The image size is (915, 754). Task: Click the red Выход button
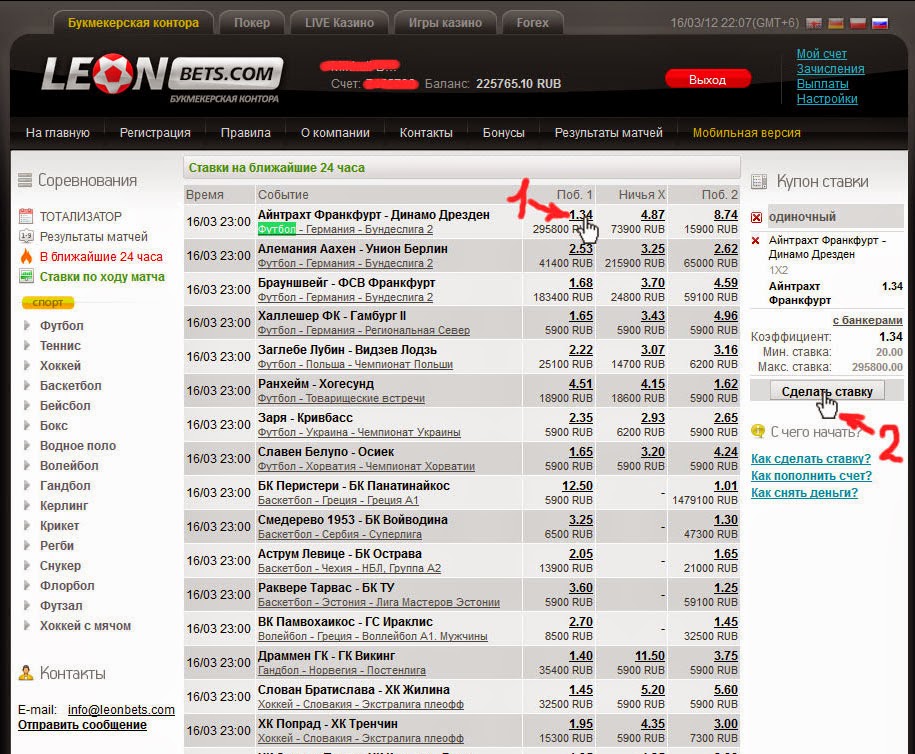[x=707, y=79]
